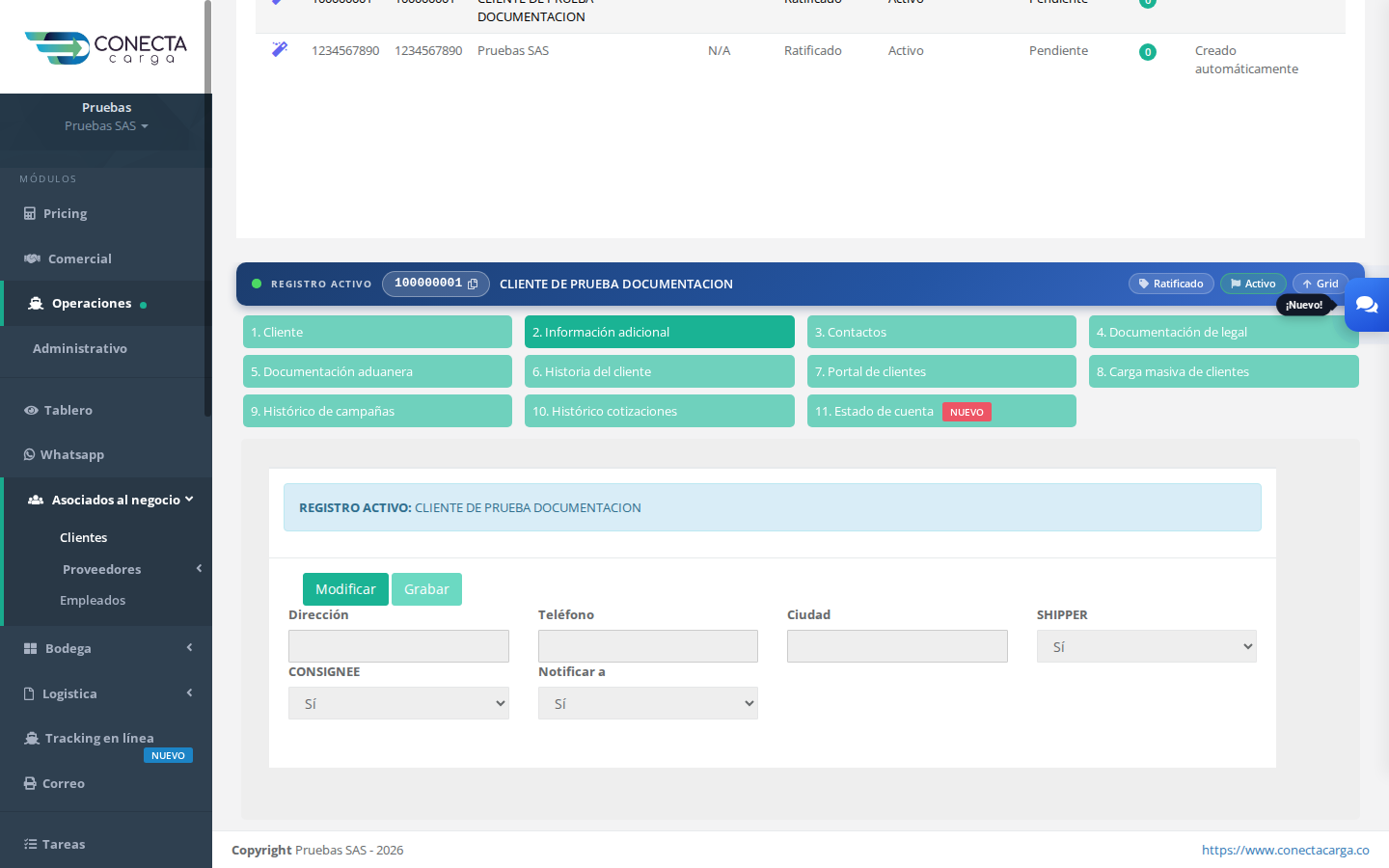
Task: Open the conectacarga.co footer link
Action: coord(1285,850)
